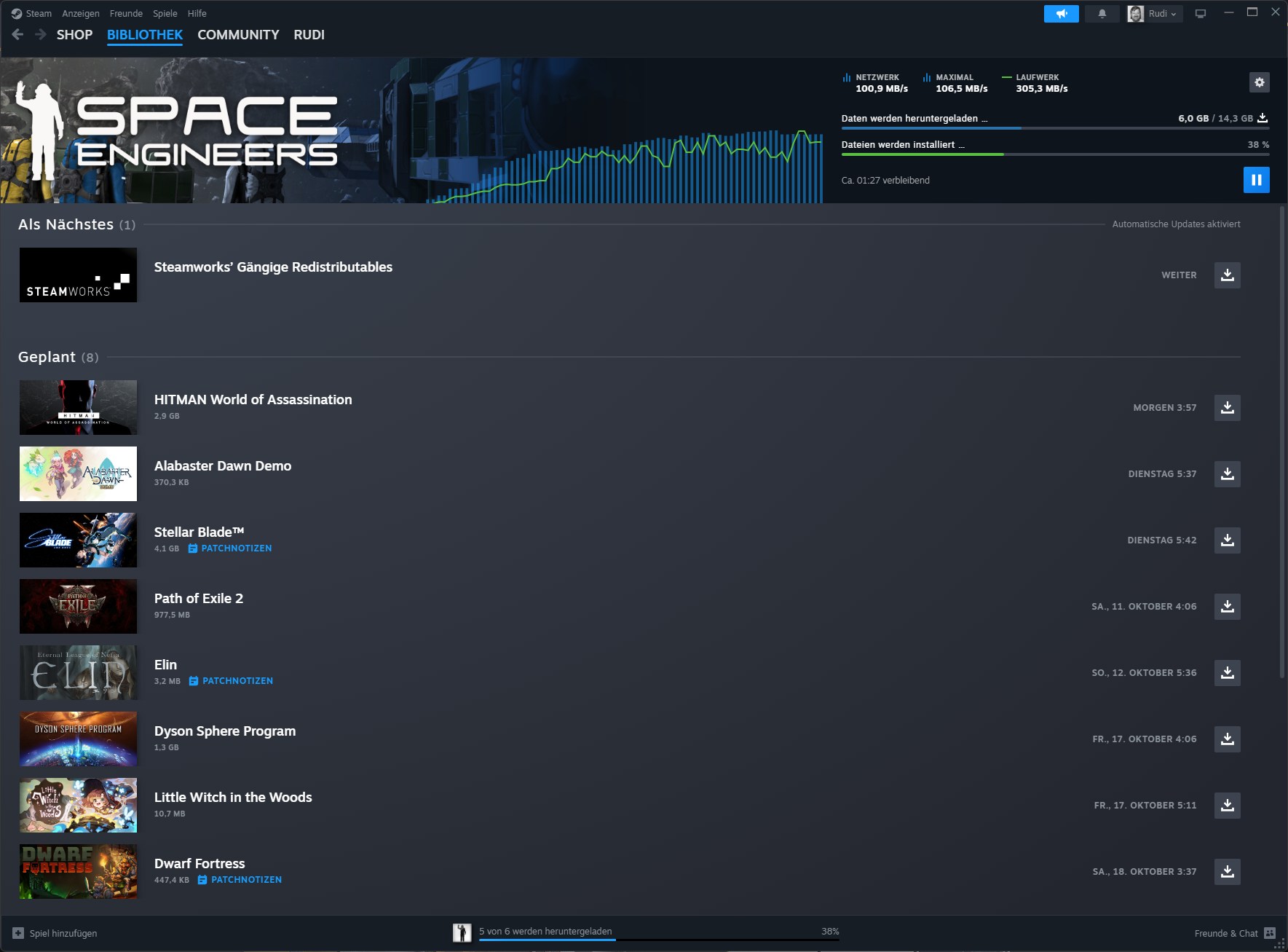
Task: Pause the Space Engineers download
Action: coord(1256,180)
